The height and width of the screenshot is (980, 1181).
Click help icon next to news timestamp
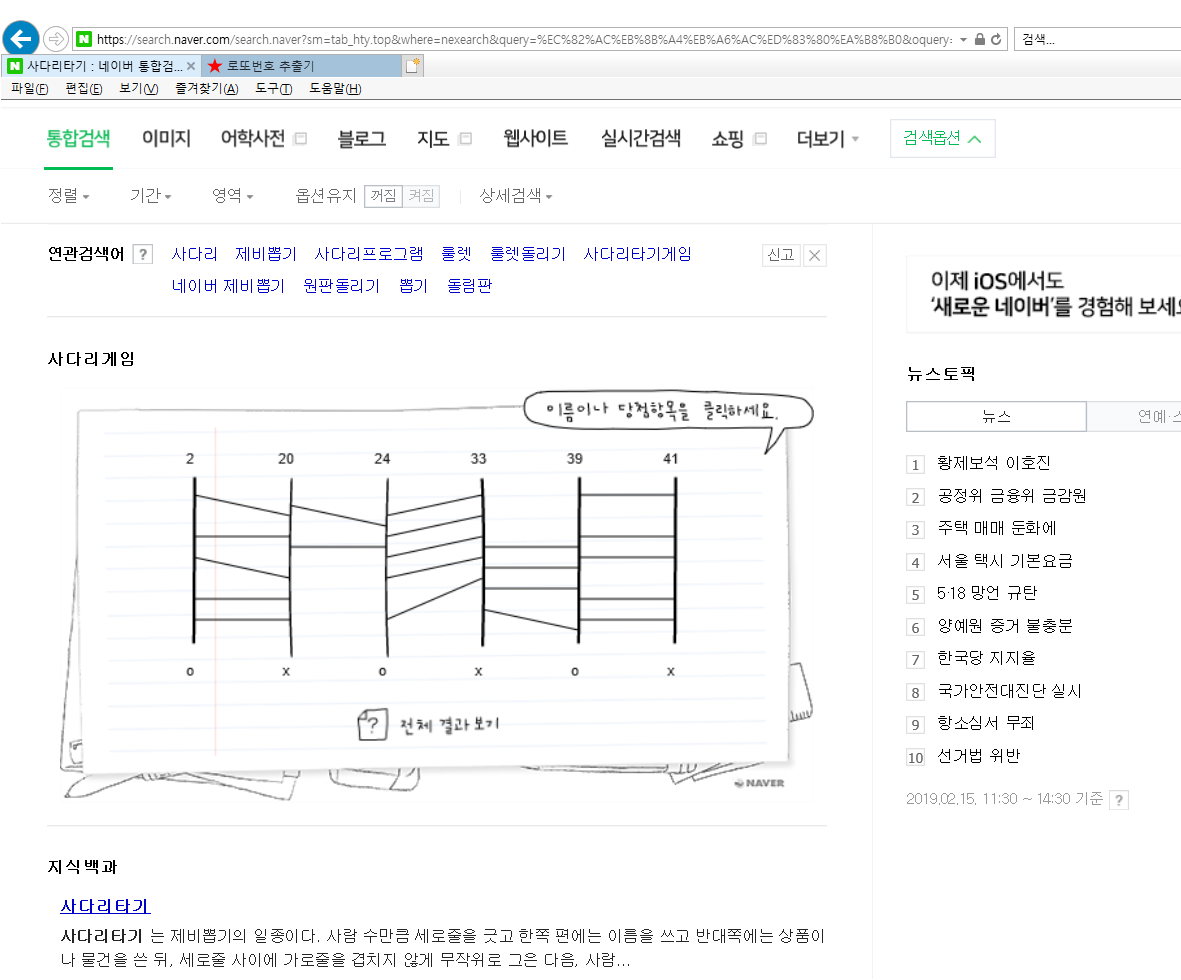(1119, 799)
